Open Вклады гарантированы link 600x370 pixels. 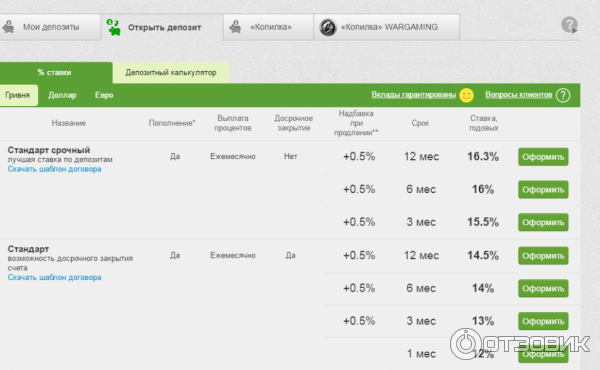pyautogui.click(x=414, y=95)
